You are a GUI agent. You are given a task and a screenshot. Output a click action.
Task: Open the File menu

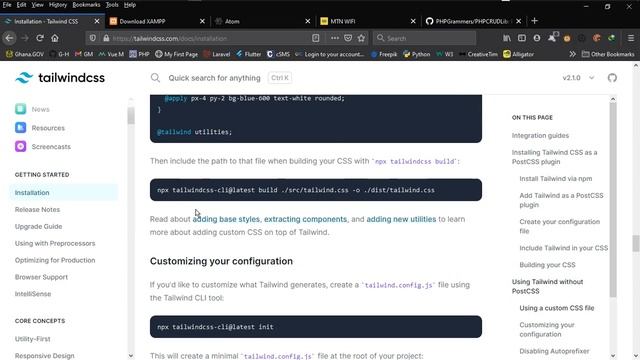coord(7,5)
